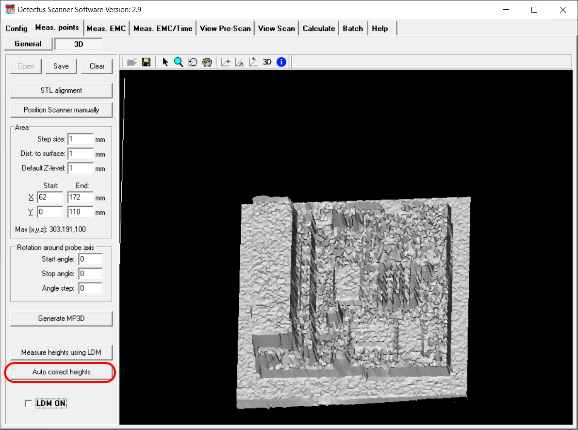578x430 pixels.
Task: Go to the Calculate tab
Action: pos(319,28)
